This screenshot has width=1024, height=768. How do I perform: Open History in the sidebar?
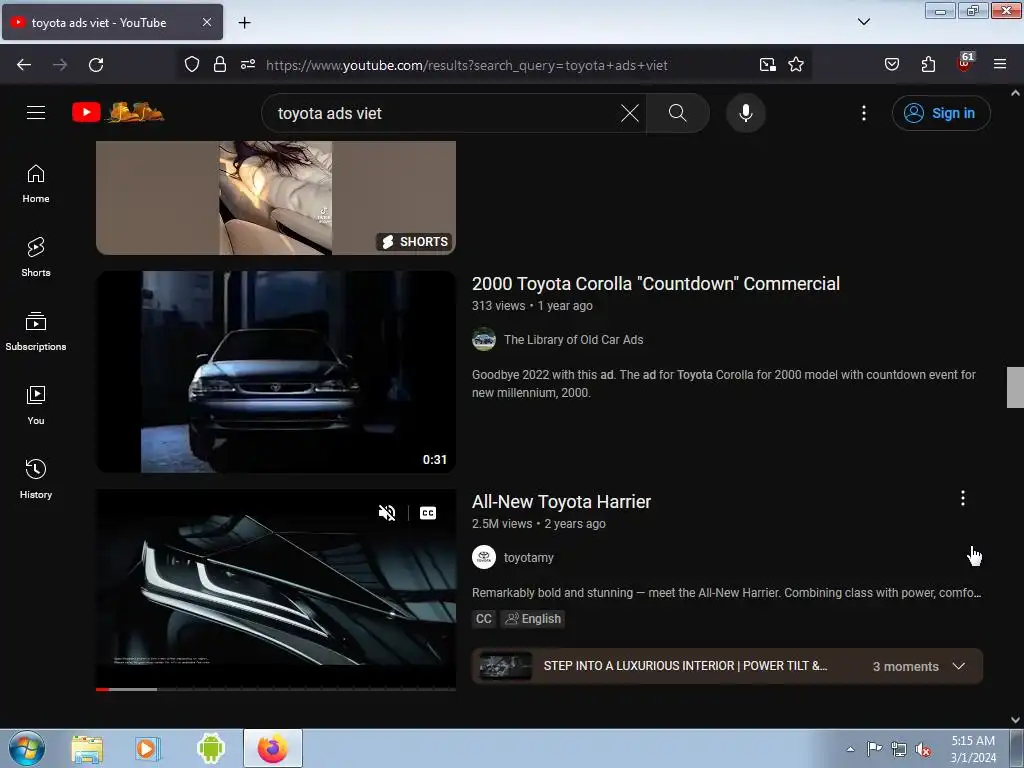pos(36,479)
